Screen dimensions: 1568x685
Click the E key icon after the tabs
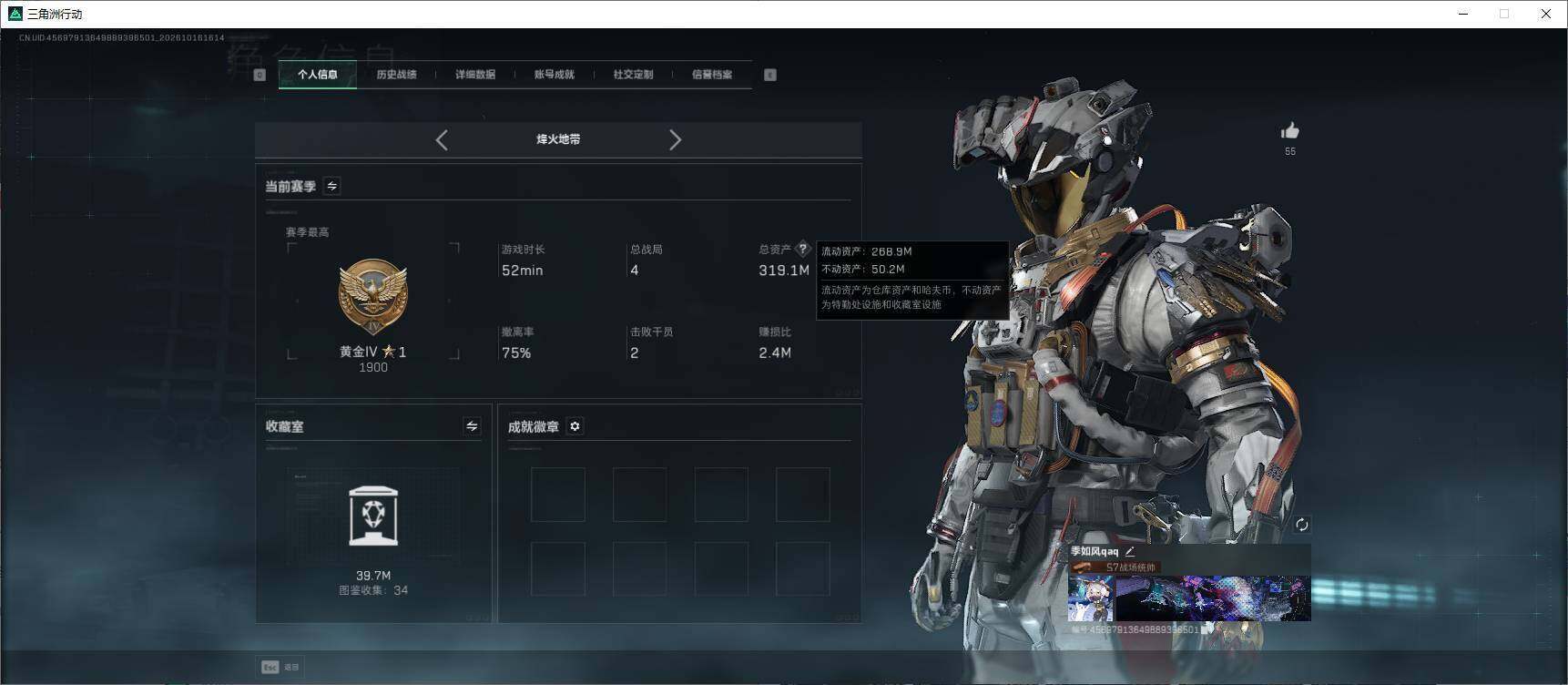tap(770, 75)
